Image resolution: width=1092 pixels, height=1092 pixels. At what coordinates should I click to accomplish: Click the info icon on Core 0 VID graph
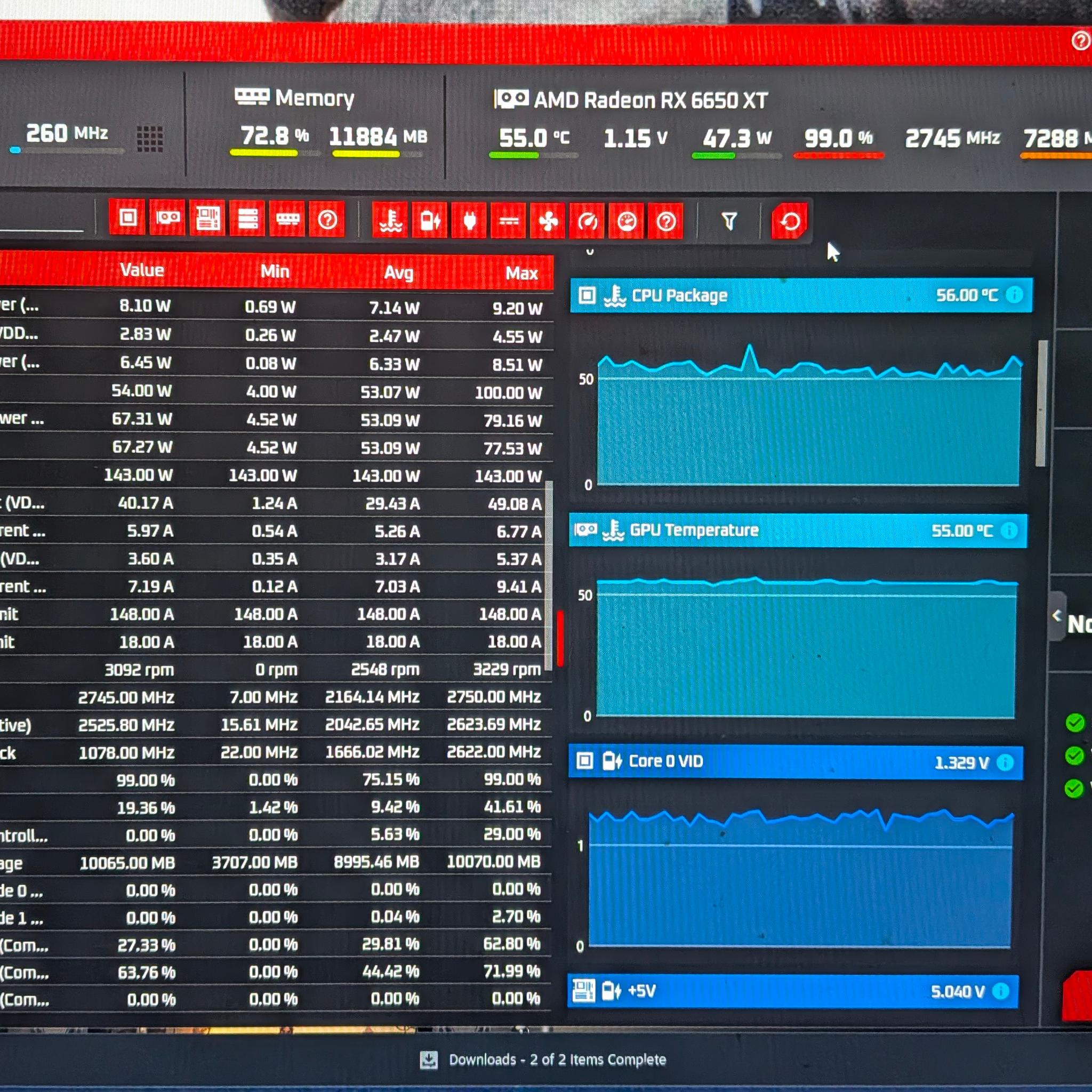pyautogui.click(x=1005, y=762)
